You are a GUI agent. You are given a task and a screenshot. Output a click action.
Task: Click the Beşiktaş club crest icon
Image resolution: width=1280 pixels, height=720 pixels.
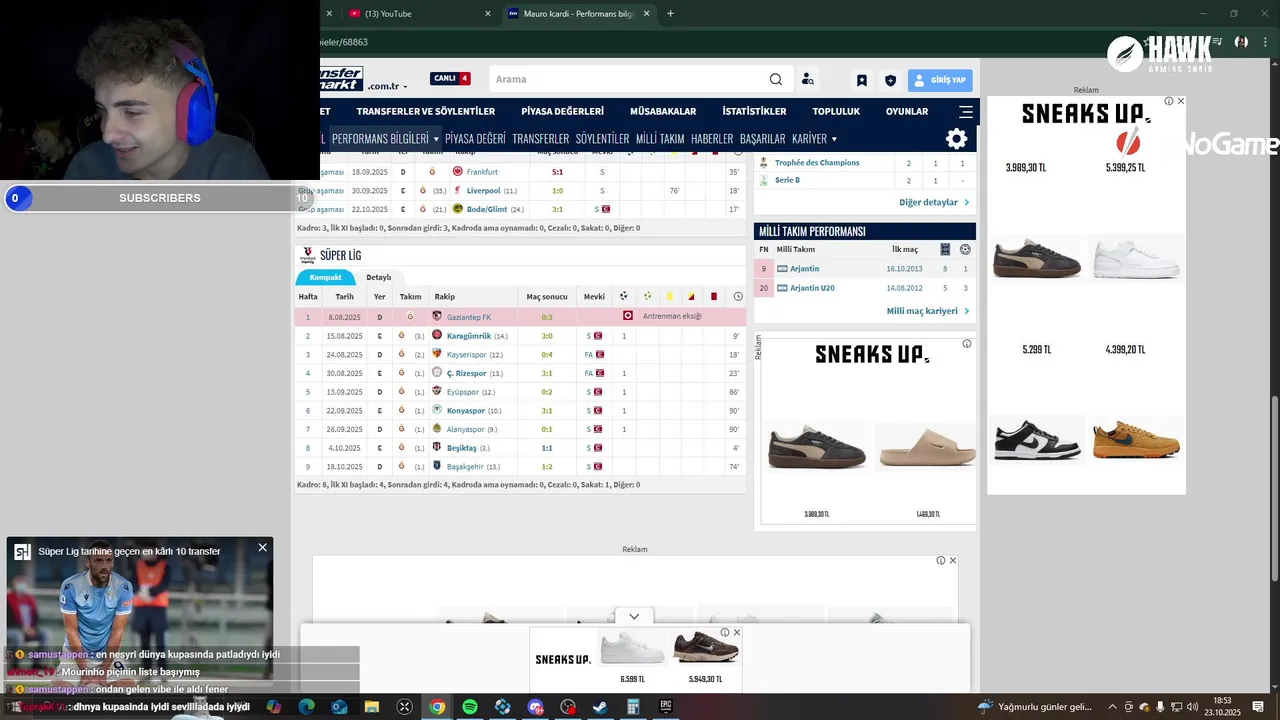pos(437,447)
